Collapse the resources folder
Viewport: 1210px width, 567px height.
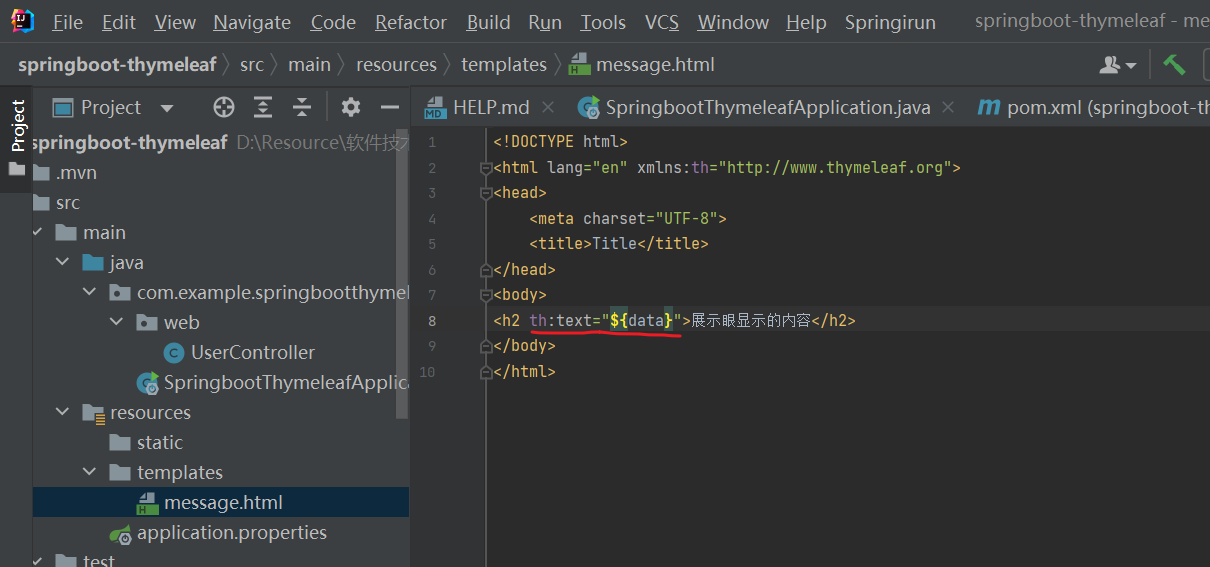(x=64, y=412)
